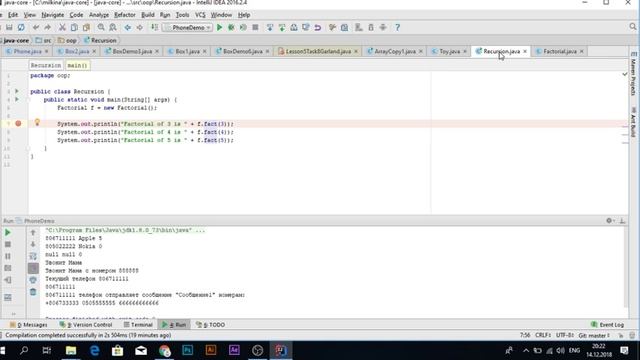Click the Undo toolbar icon

coord(36,27)
